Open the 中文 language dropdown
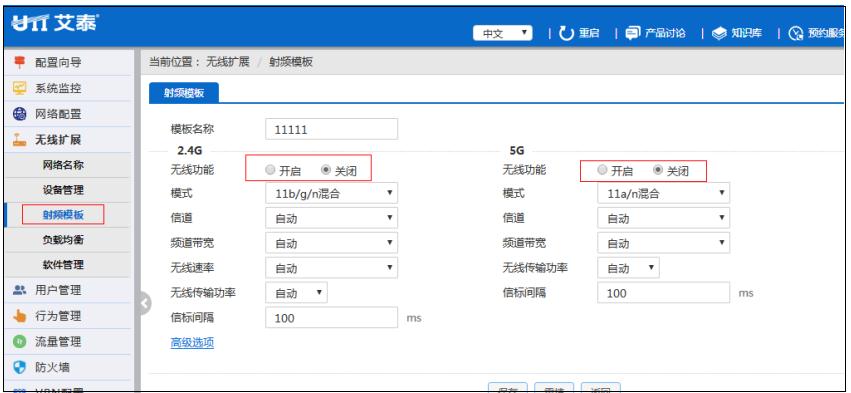The width and height of the screenshot is (851, 393). [503, 34]
